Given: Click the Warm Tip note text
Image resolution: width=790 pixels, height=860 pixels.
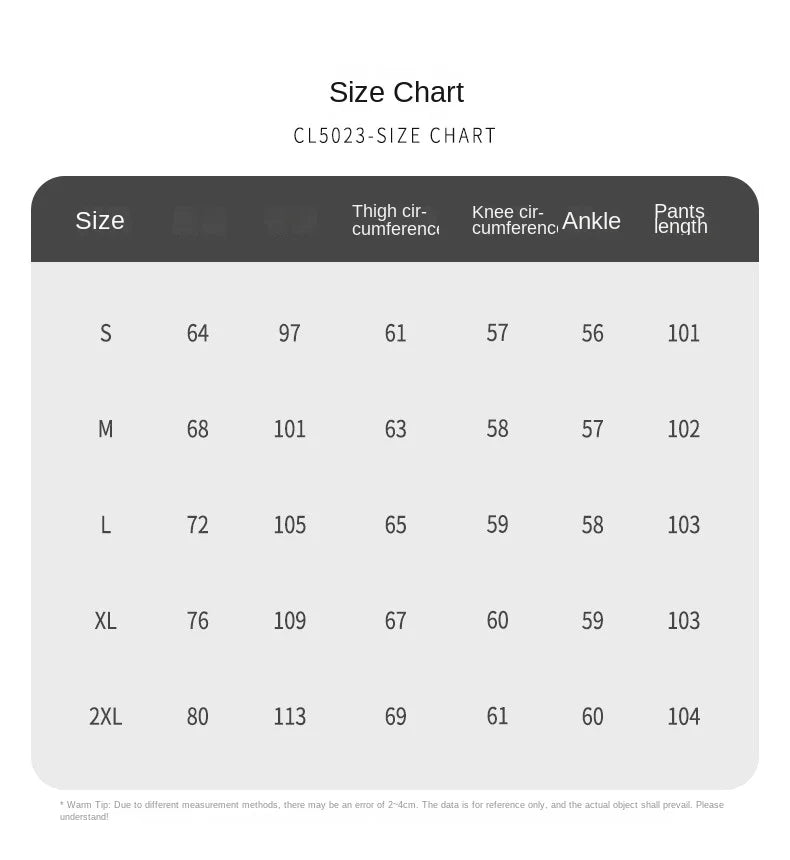Looking at the screenshot, I should point(392,811).
